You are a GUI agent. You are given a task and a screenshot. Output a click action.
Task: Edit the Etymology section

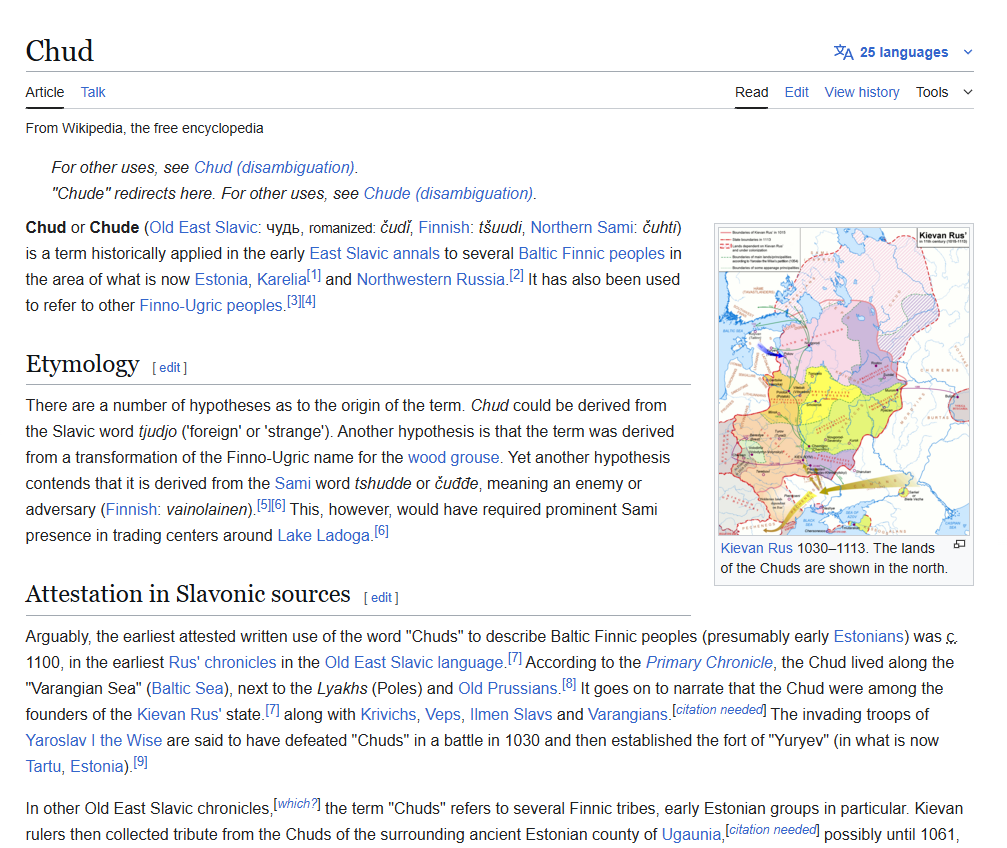click(170, 367)
